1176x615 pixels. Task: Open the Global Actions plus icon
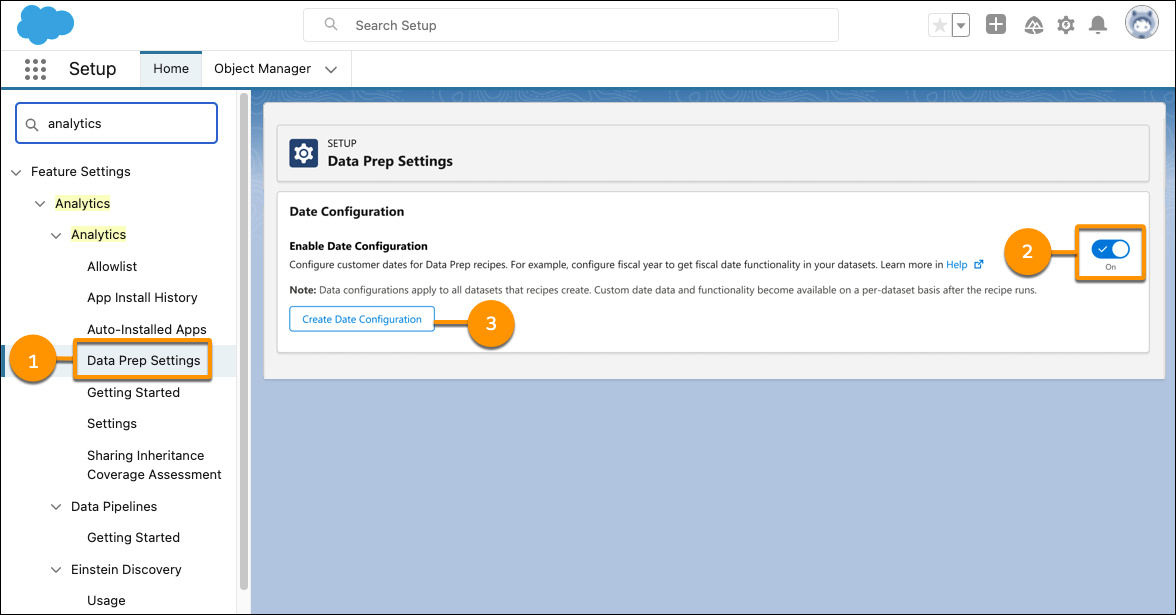(x=995, y=25)
